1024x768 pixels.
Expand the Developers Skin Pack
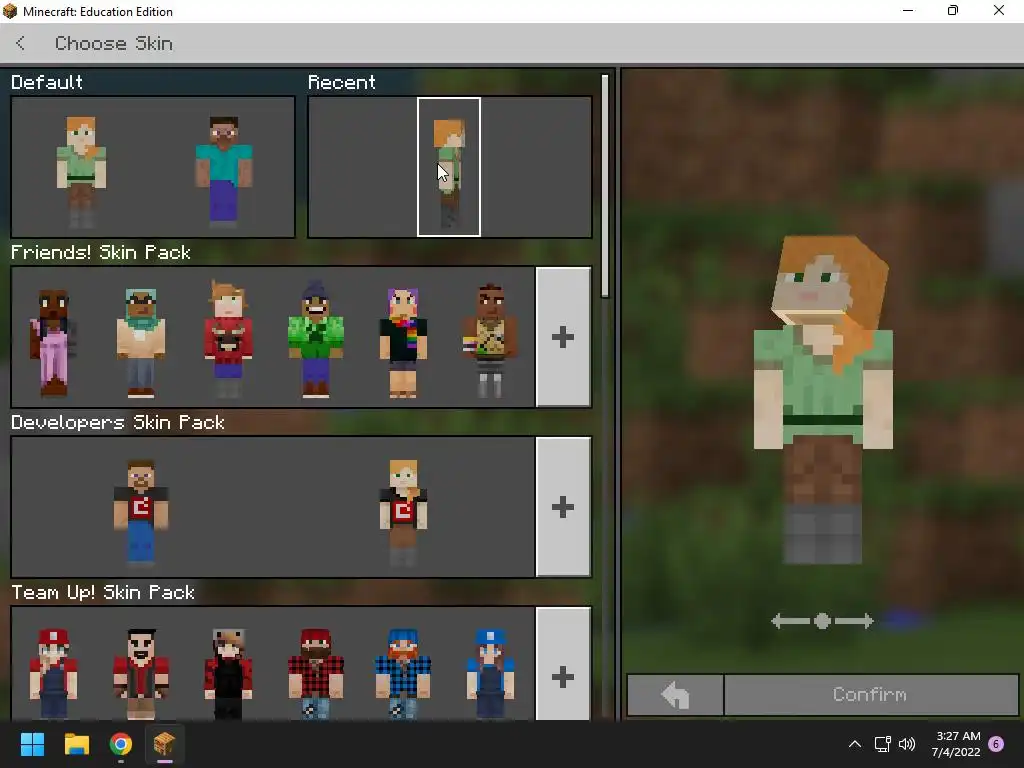coord(563,507)
